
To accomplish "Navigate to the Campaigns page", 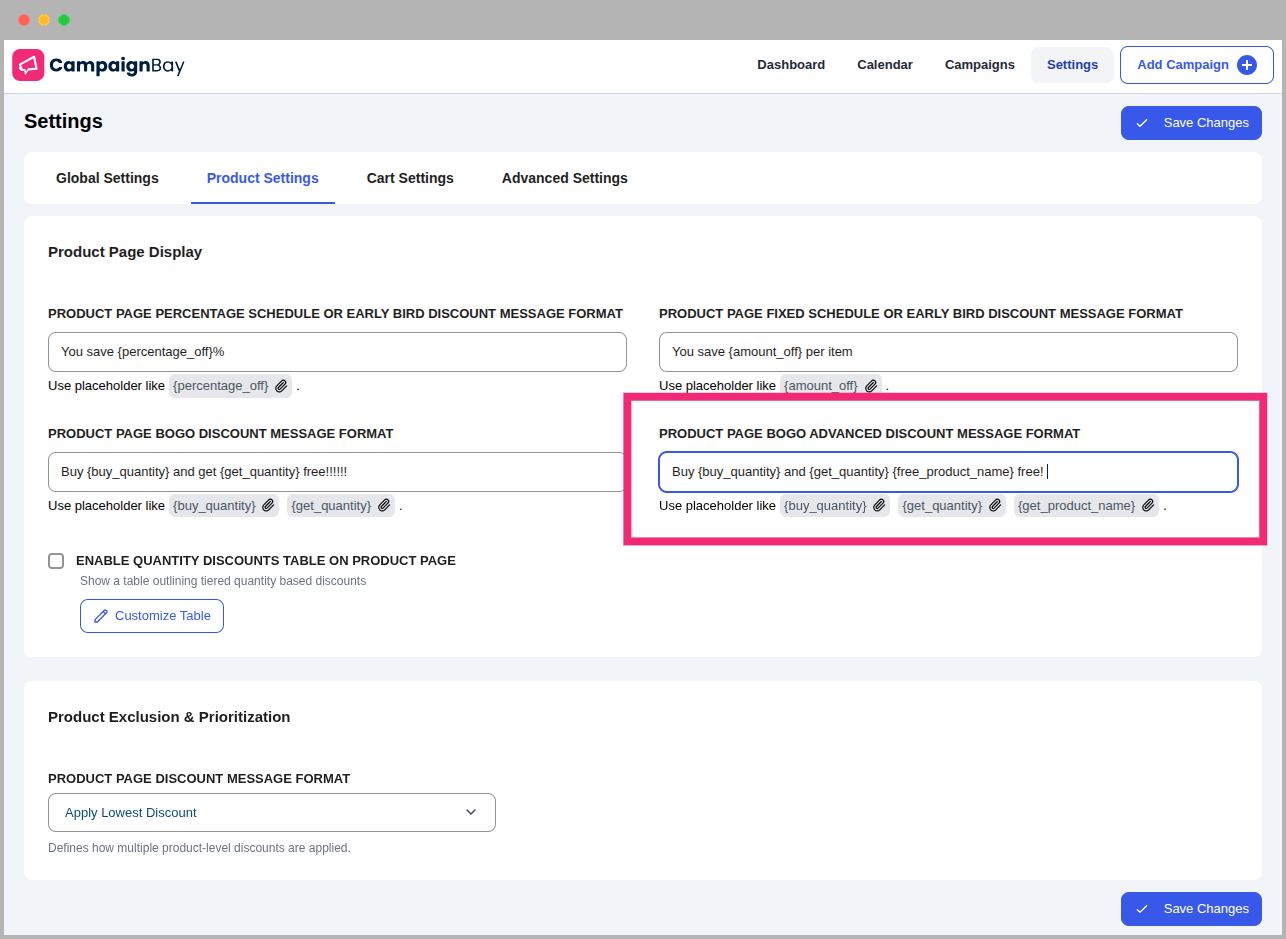I will coord(979,65).
